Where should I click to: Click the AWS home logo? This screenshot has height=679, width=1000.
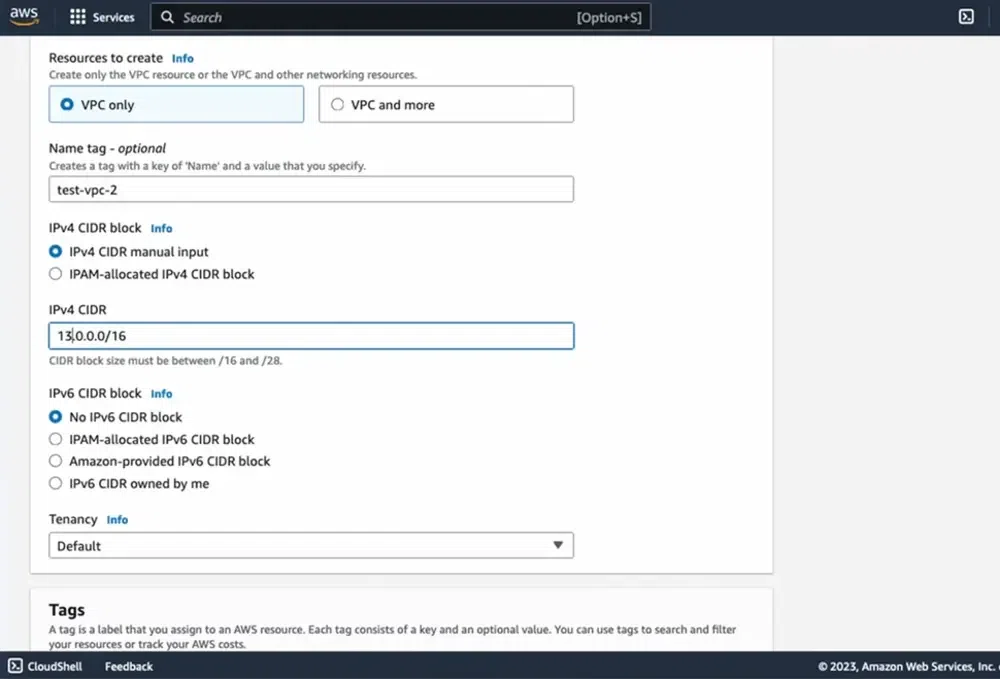(x=23, y=15)
